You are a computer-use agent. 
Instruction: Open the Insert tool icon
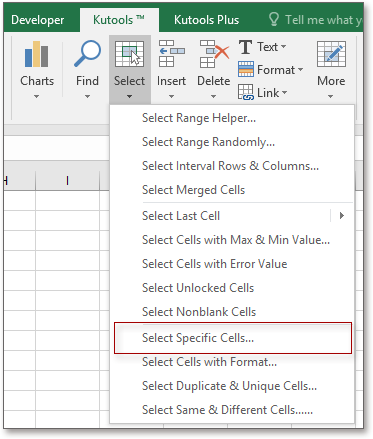tap(171, 54)
